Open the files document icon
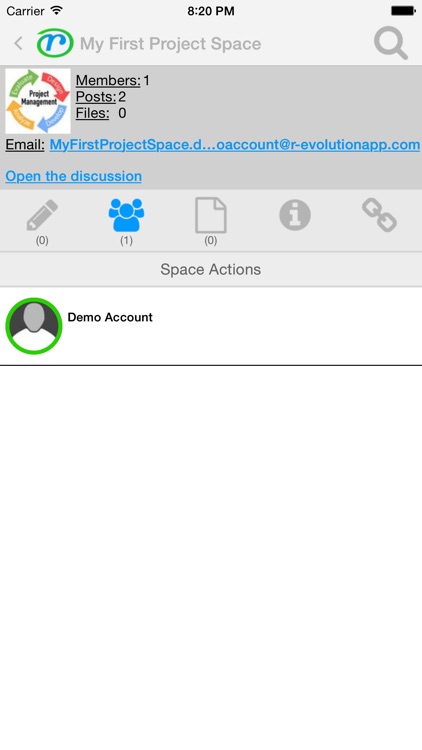 pos(211,216)
